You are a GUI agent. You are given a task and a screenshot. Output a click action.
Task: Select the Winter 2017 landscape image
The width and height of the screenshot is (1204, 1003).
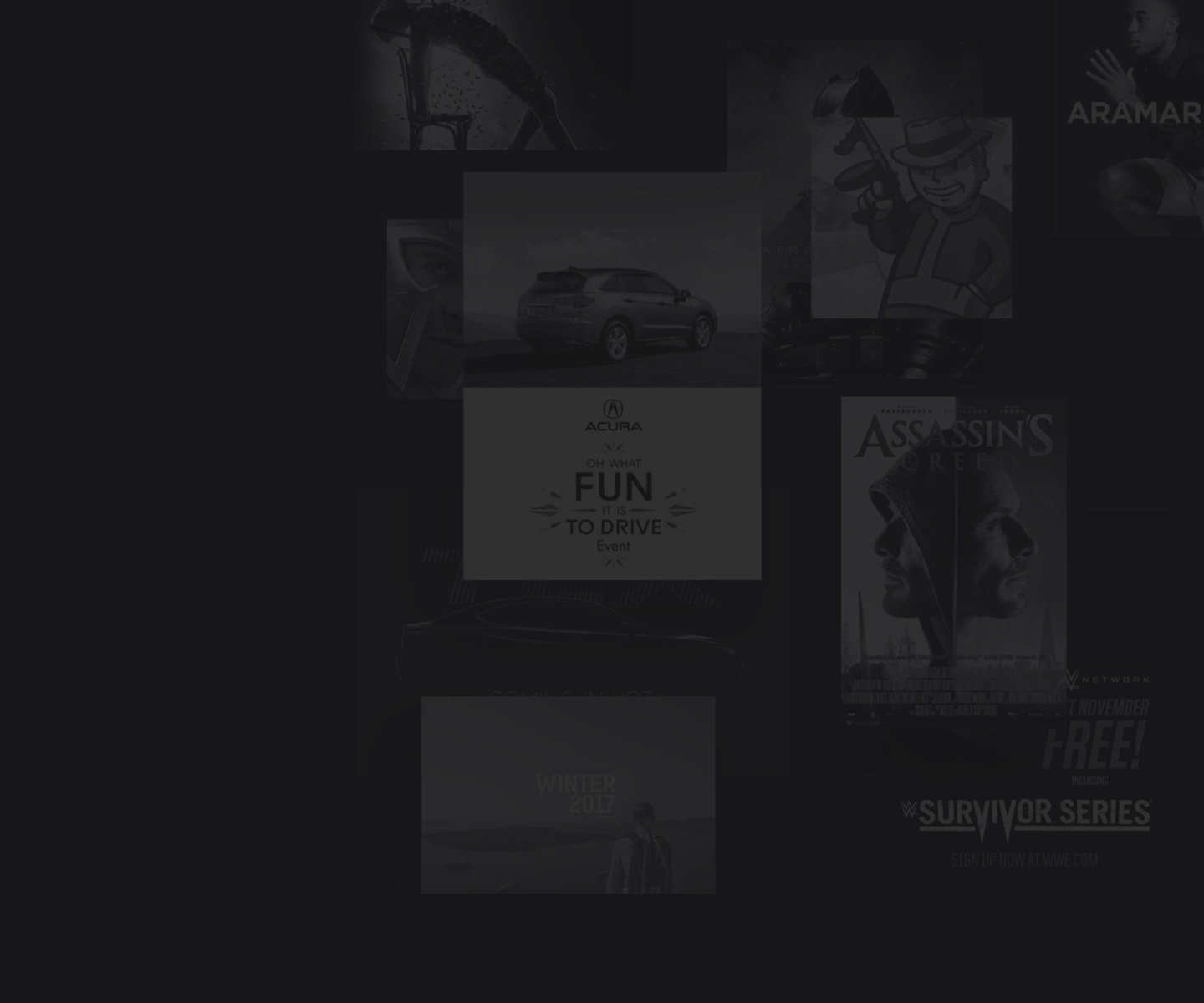[x=569, y=795]
